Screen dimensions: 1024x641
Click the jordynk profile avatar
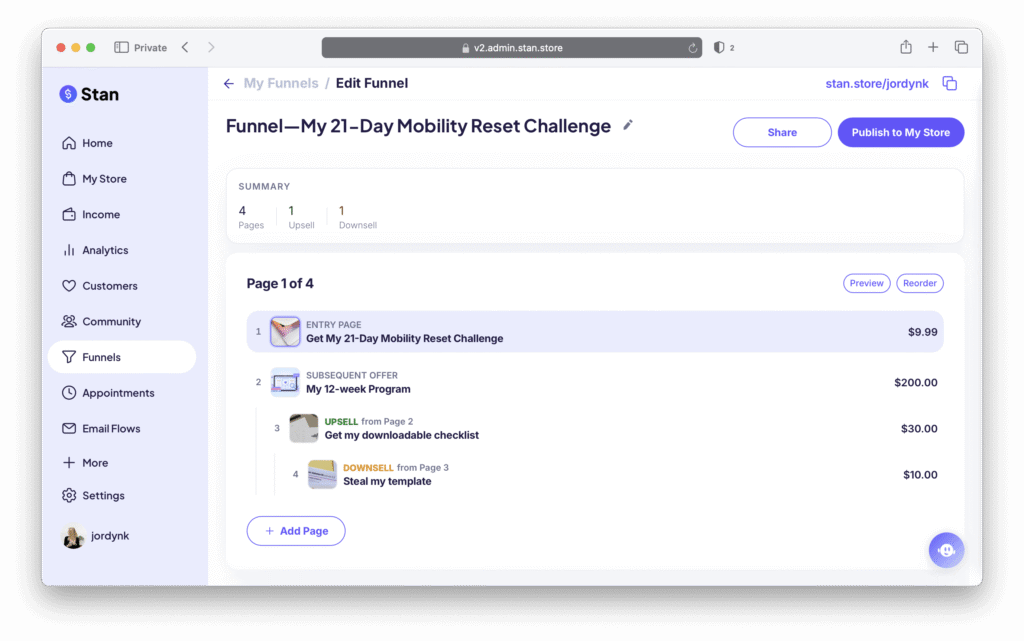73,536
